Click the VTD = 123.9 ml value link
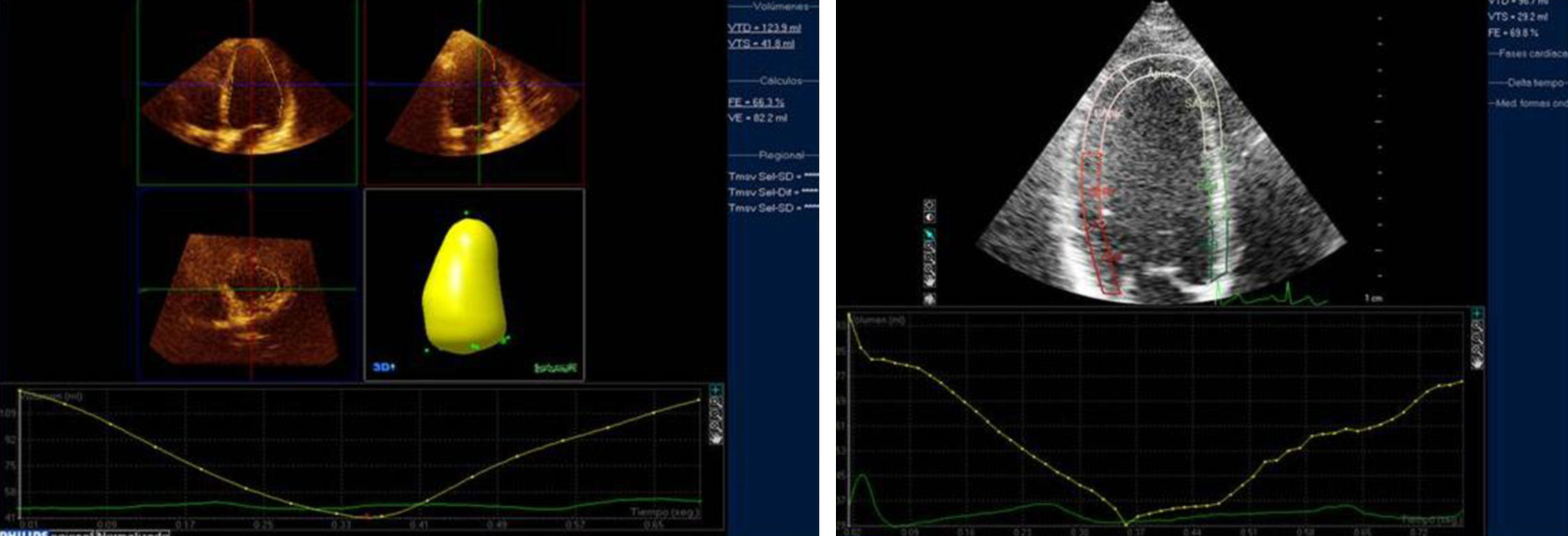Image resolution: width=1568 pixels, height=536 pixels. pyautogui.click(x=764, y=28)
